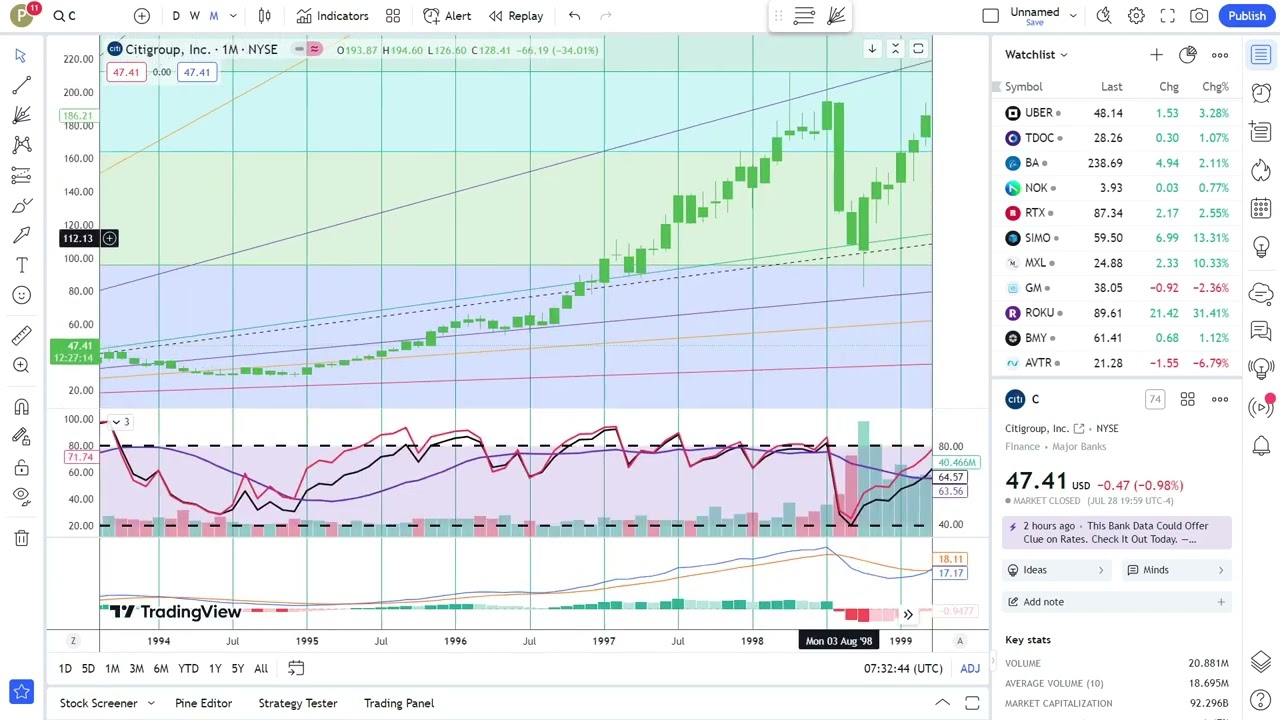Switch to daily D interval
The image size is (1280, 720).
click(176, 16)
